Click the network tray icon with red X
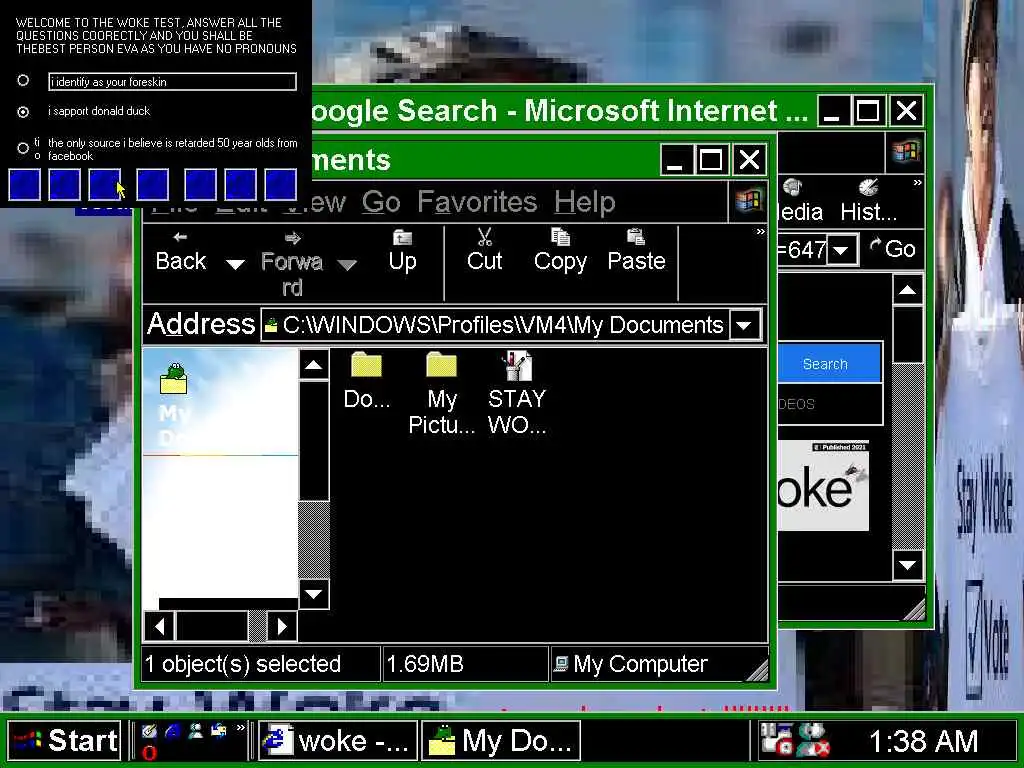 click(x=814, y=740)
